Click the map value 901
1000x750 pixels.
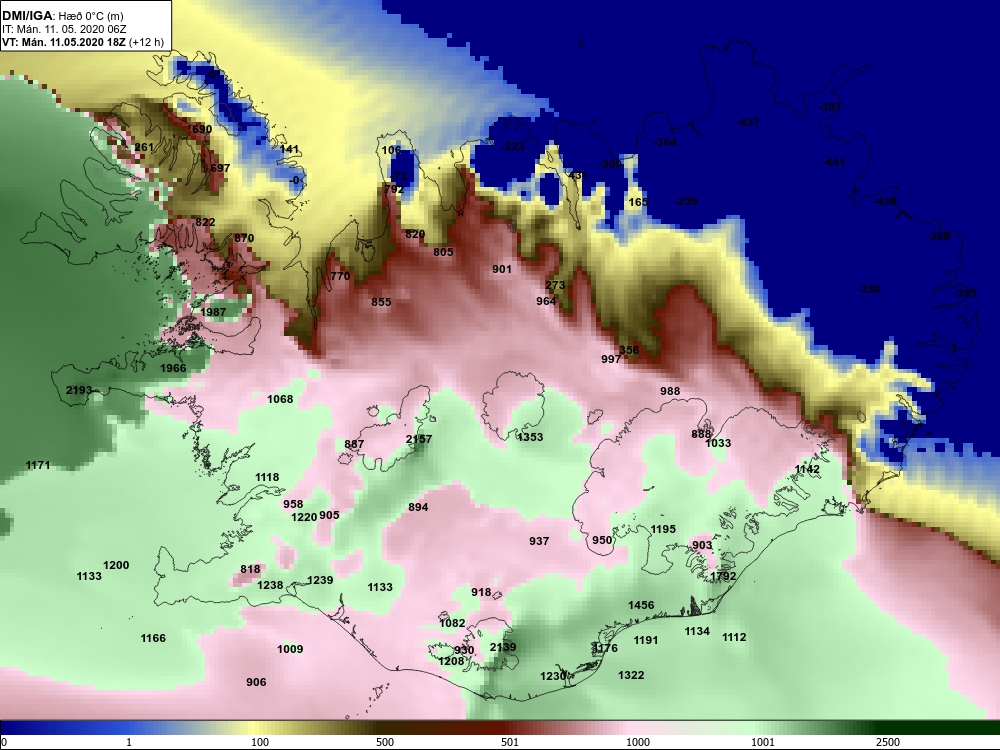pos(502,269)
